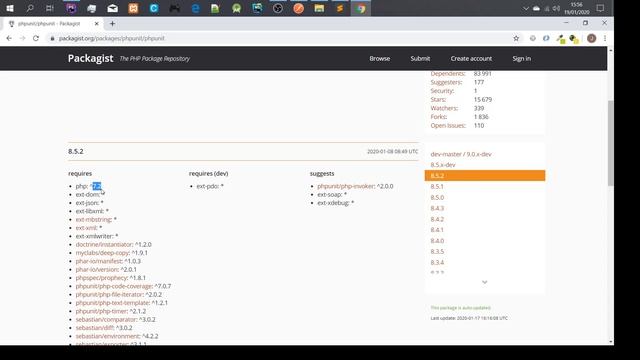Open the Windows notification center

point(600,8)
